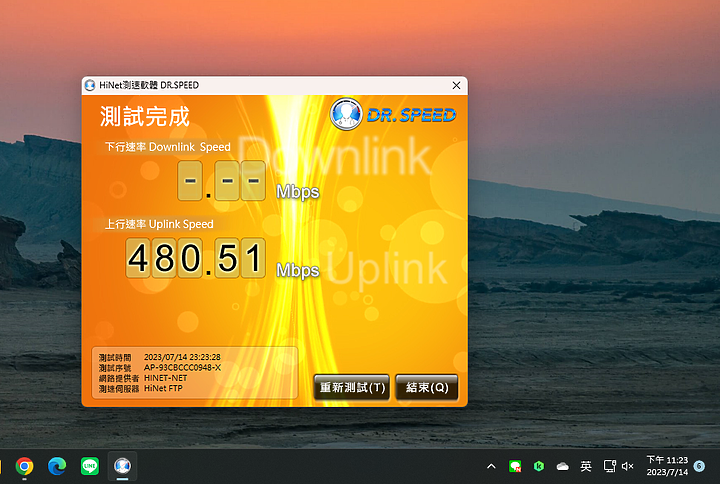Click the 重新測試(T) retest button
The height and width of the screenshot is (484, 720).
352,388
